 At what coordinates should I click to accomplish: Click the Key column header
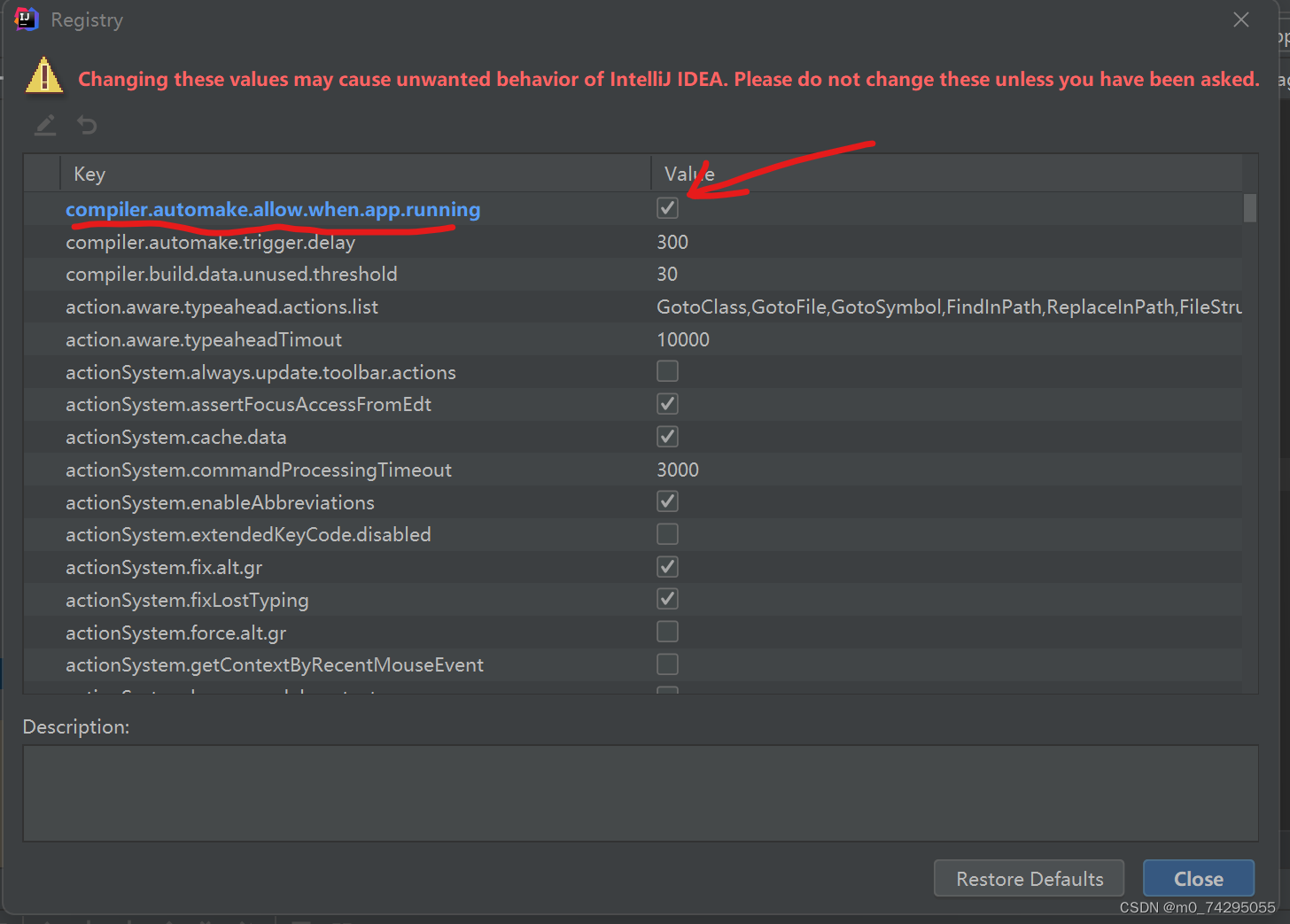[89, 174]
